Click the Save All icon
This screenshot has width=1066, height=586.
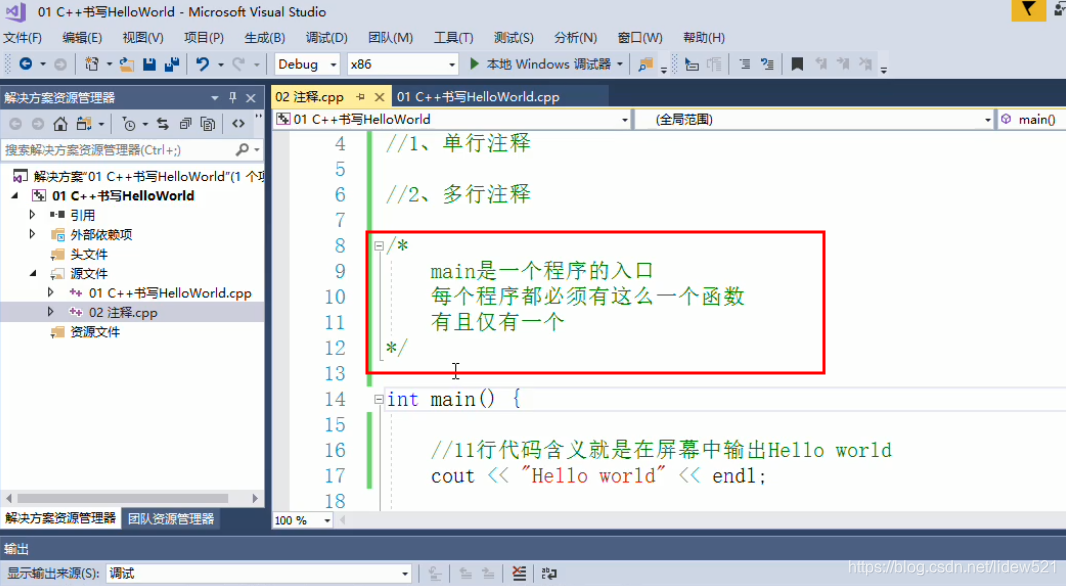point(171,64)
